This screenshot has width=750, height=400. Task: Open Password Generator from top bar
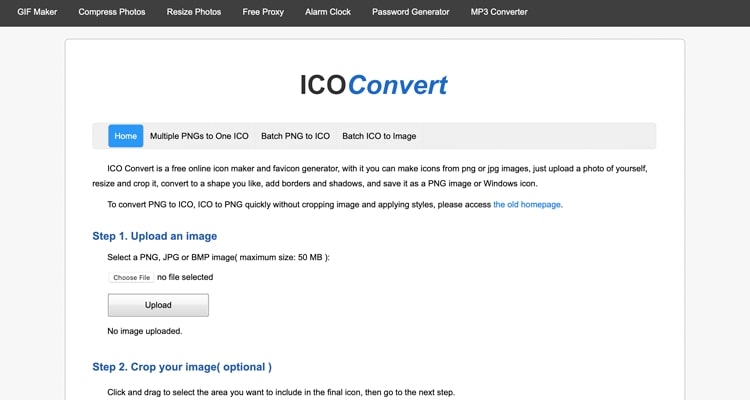[410, 12]
